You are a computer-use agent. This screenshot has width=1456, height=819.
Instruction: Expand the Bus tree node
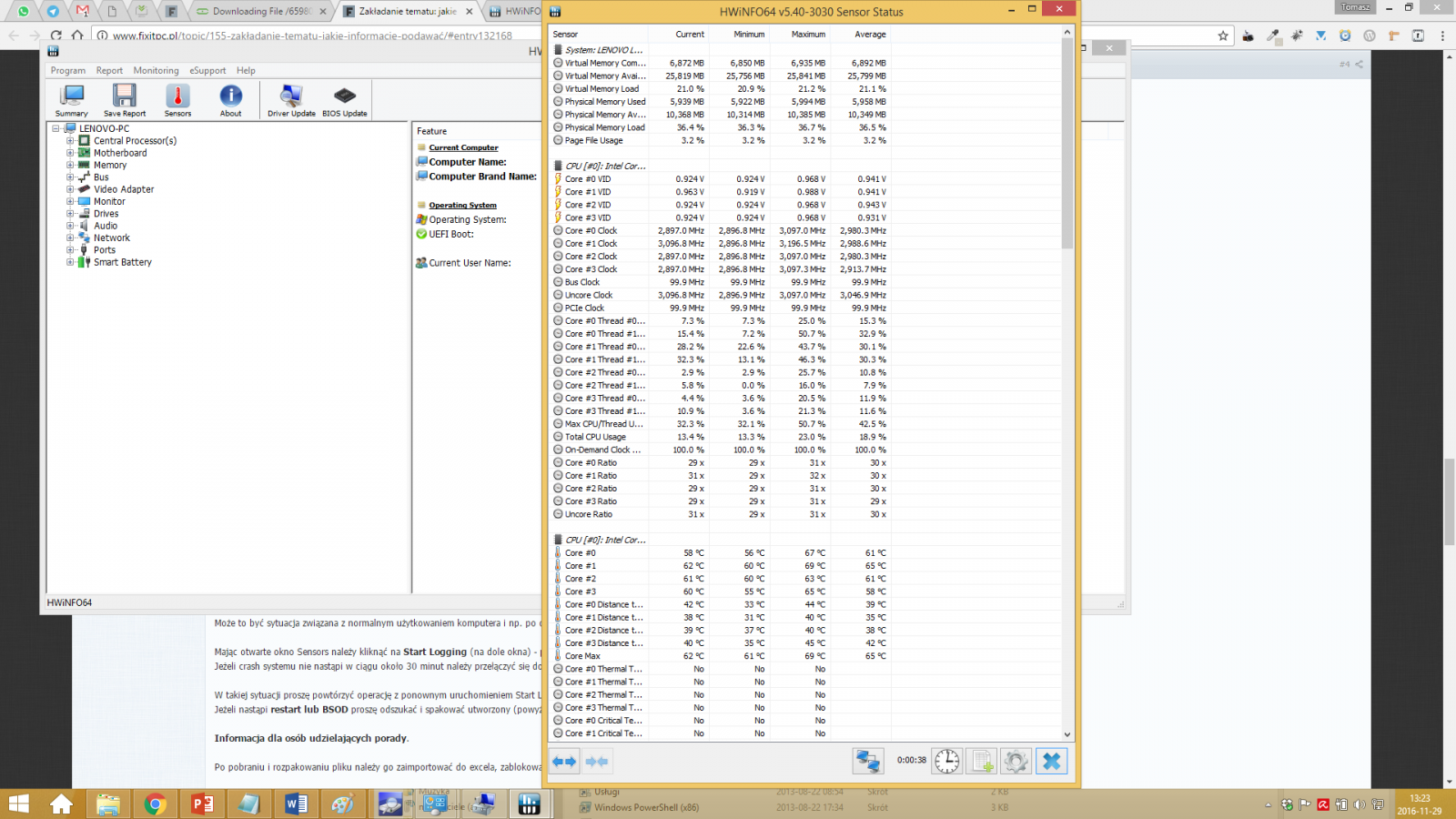pyautogui.click(x=70, y=177)
